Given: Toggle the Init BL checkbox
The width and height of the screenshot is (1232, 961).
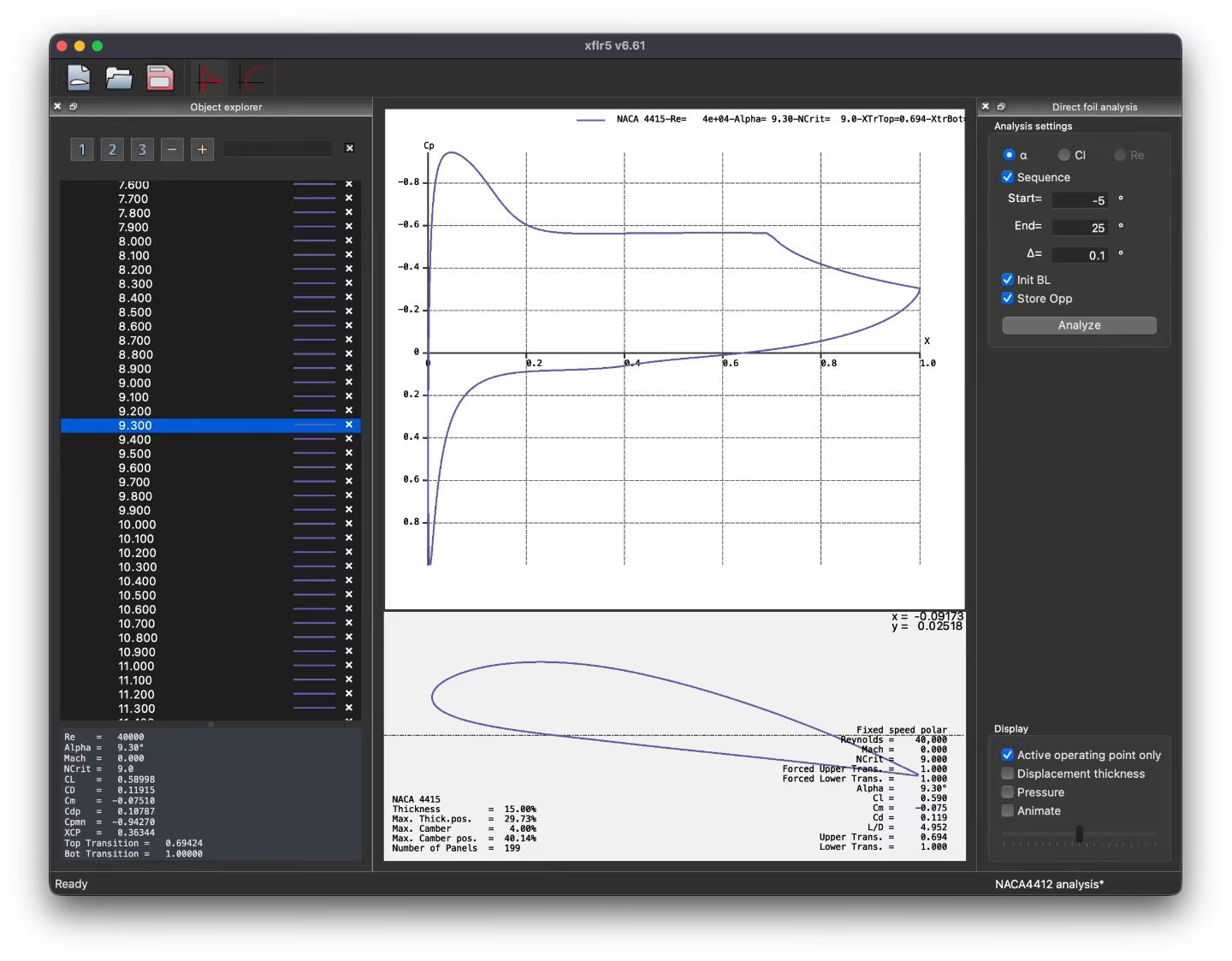Looking at the screenshot, I should 1008,280.
